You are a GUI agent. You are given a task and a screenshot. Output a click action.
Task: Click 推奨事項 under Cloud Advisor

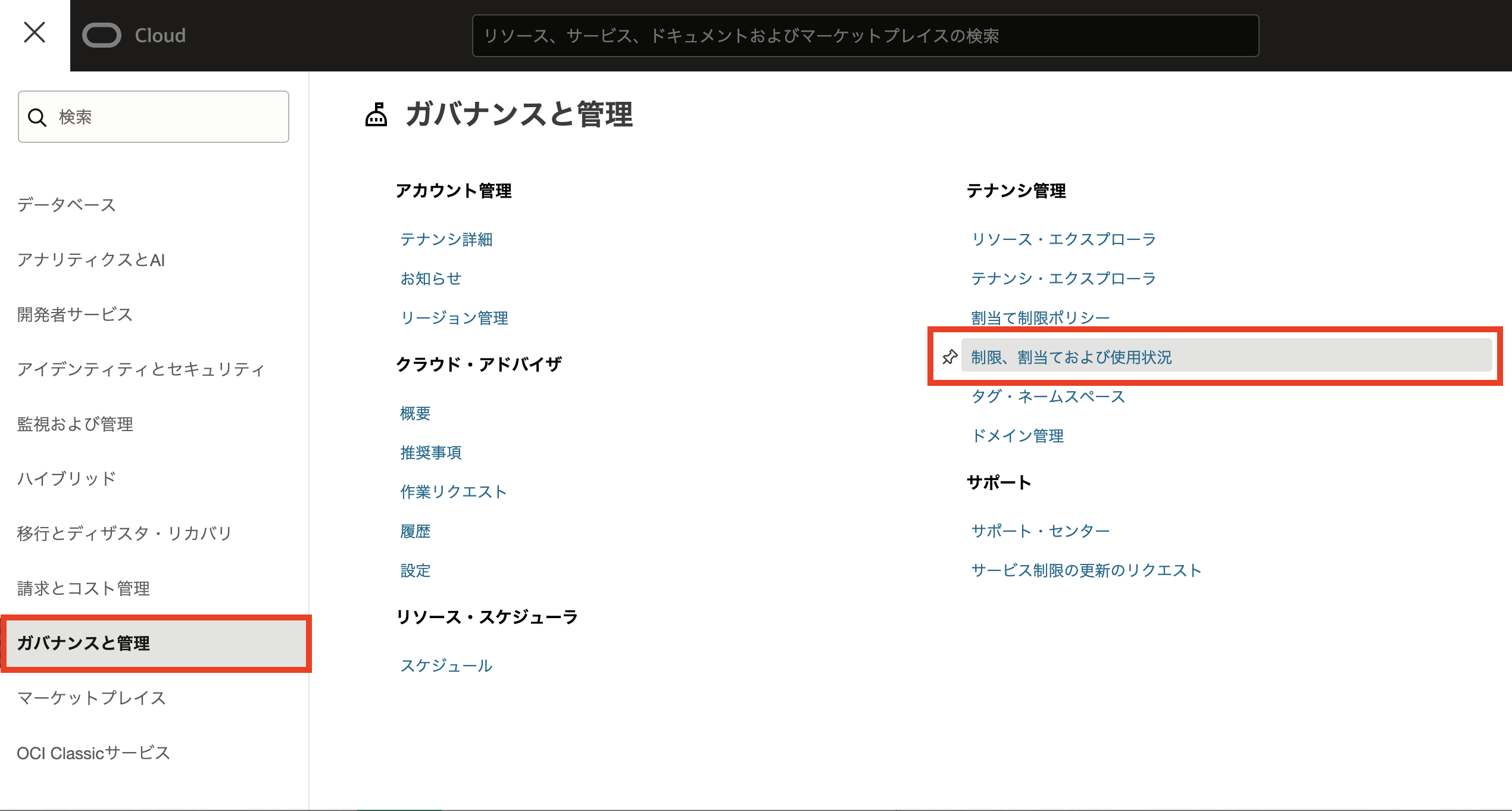click(x=430, y=453)
